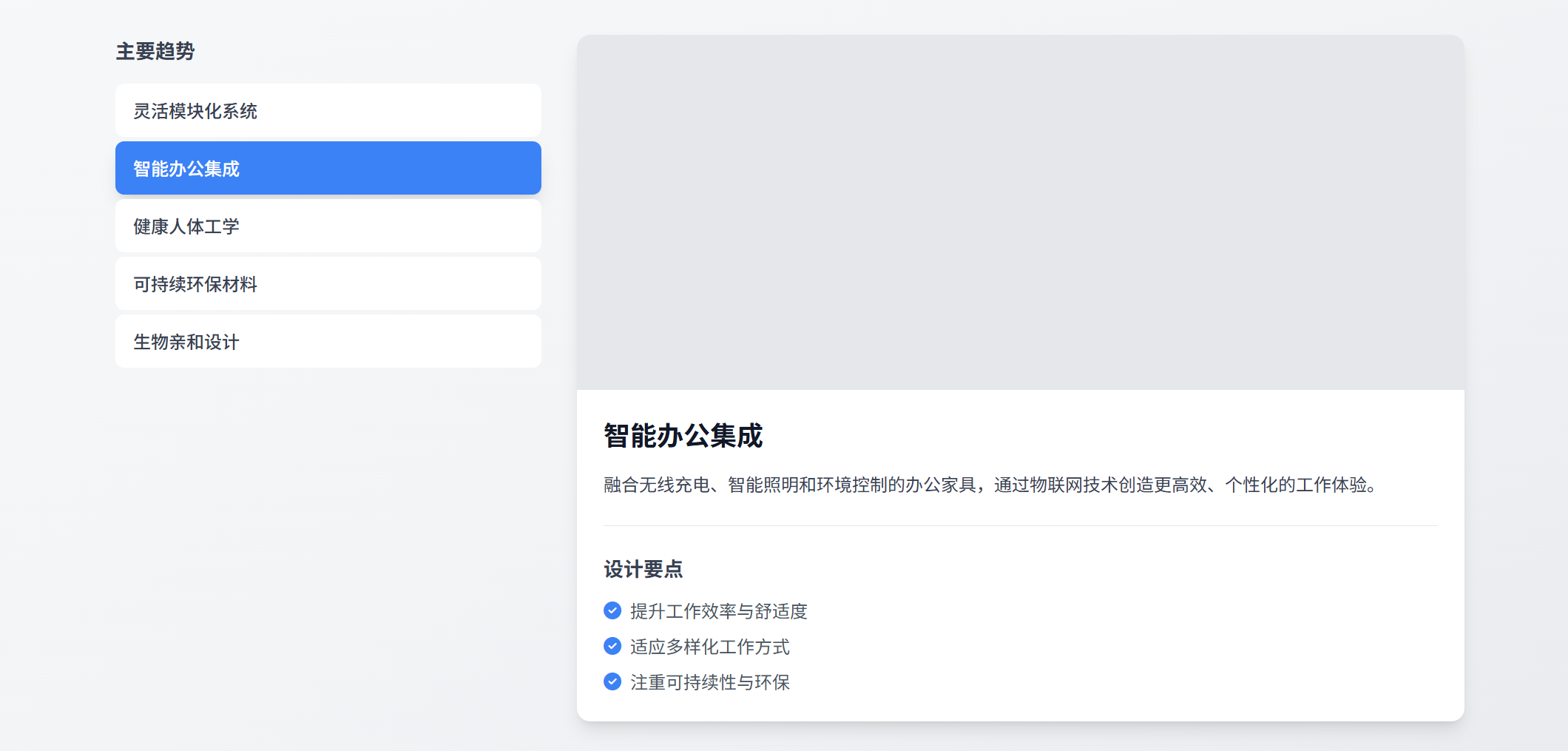The width and height of the screenshot is (1568, 751).
Task: Select the active 智能办公集成 tab
Action: [x=328, y=168]
